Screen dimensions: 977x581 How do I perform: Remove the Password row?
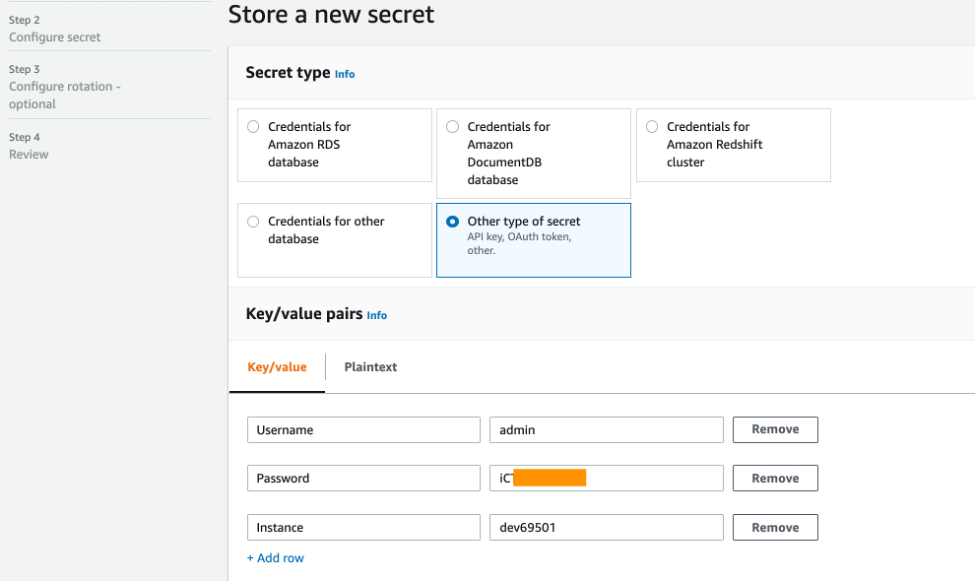coord(775,478)
